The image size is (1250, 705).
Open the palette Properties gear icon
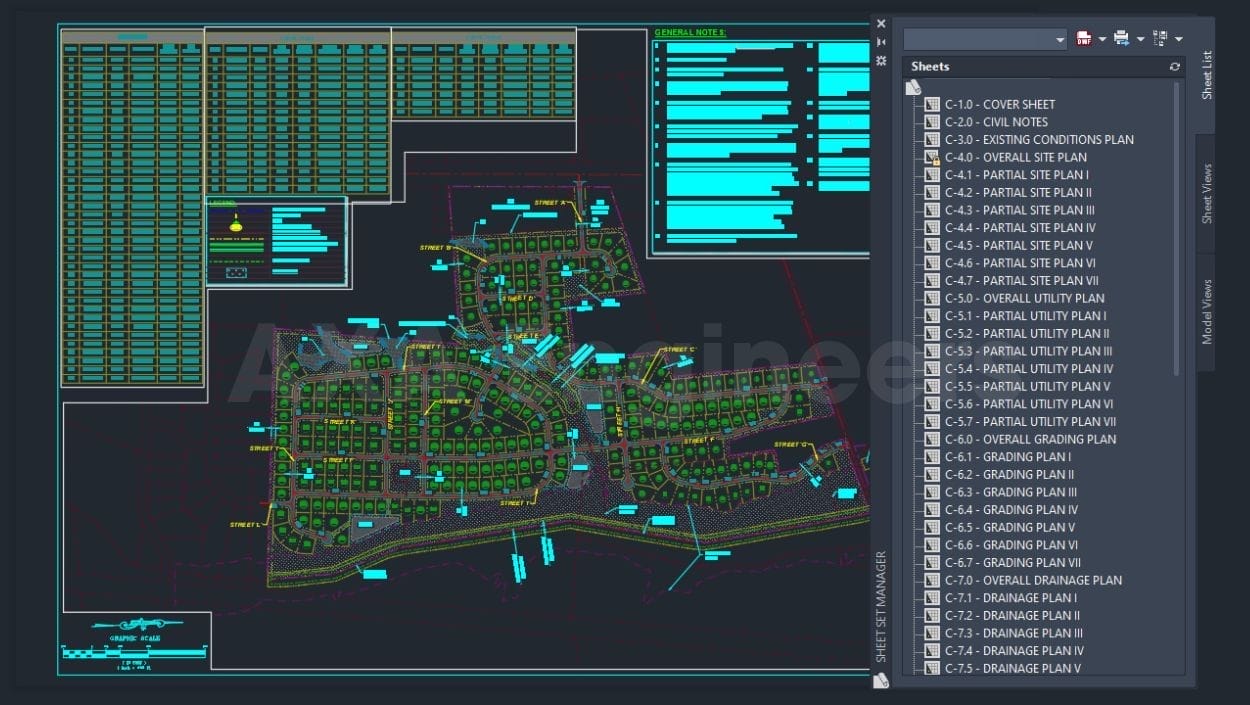(881, 61)
